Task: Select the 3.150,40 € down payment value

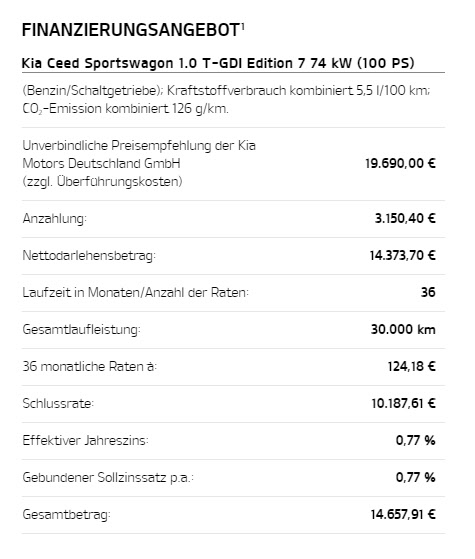Action: 405,218
